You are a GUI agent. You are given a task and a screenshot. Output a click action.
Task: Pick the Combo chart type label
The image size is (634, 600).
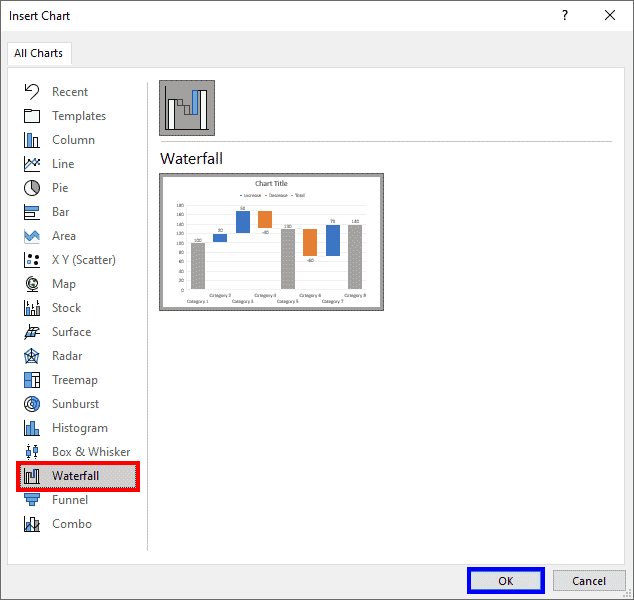click(x=72, y=524)
